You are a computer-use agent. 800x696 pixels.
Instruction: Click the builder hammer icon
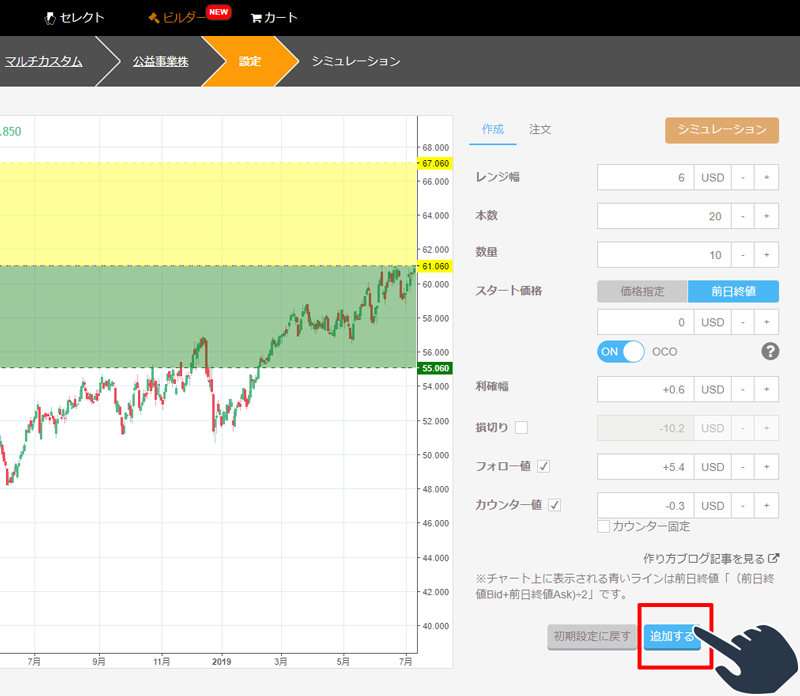pyautogui.click(x=154, y=18)
